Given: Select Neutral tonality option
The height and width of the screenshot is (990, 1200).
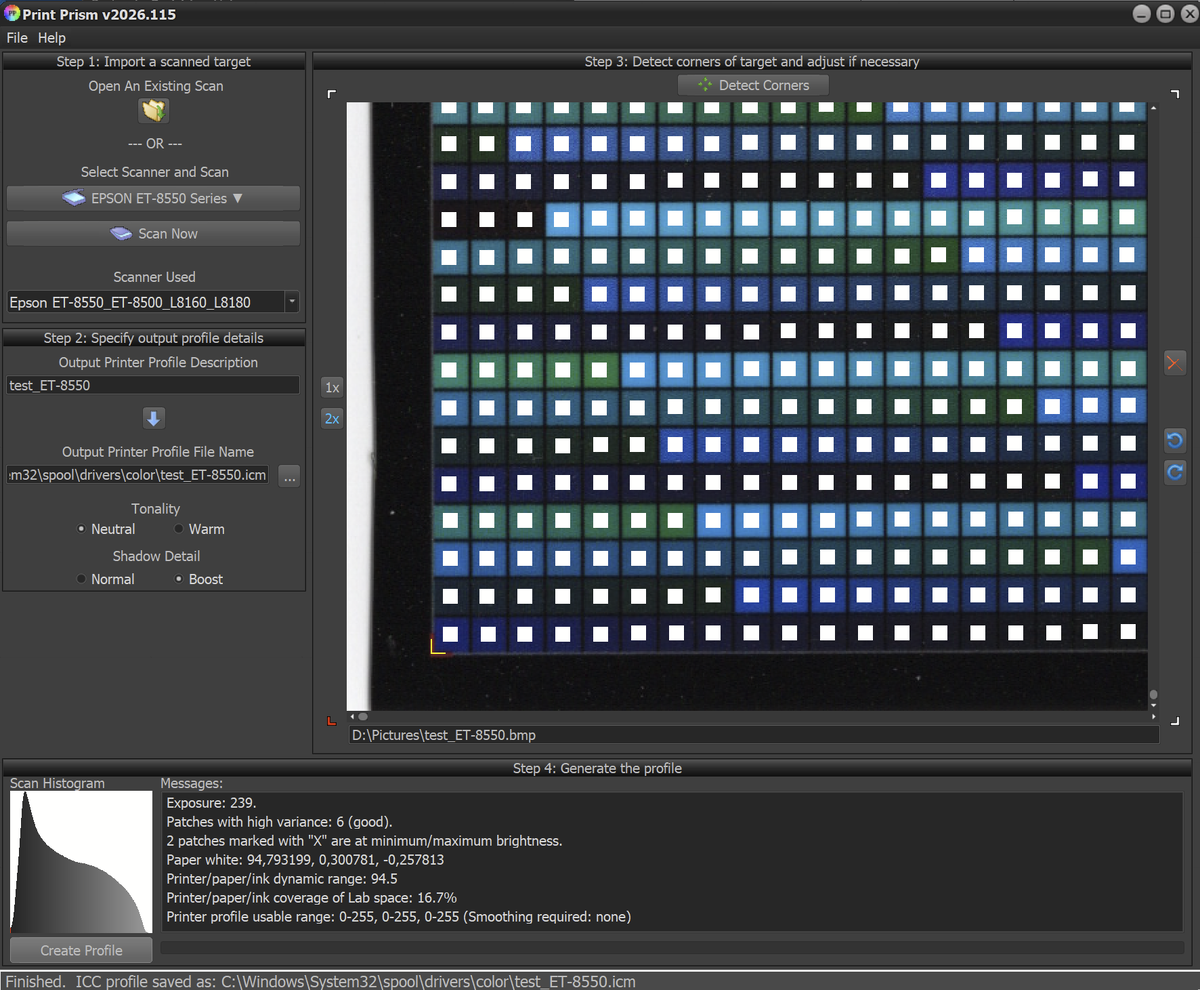Looking at the screenshot, I should click(x=81, y=529).
